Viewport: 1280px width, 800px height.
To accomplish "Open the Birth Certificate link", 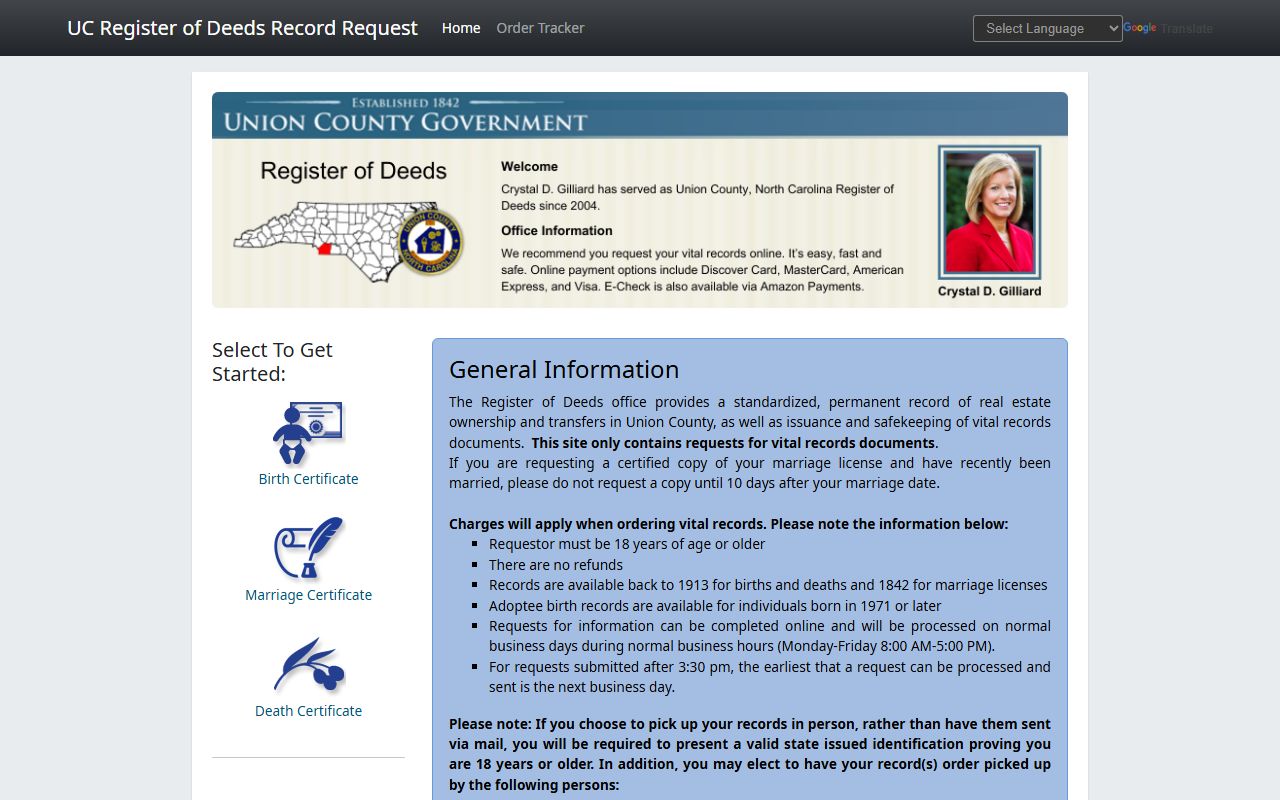I will 308,479.
